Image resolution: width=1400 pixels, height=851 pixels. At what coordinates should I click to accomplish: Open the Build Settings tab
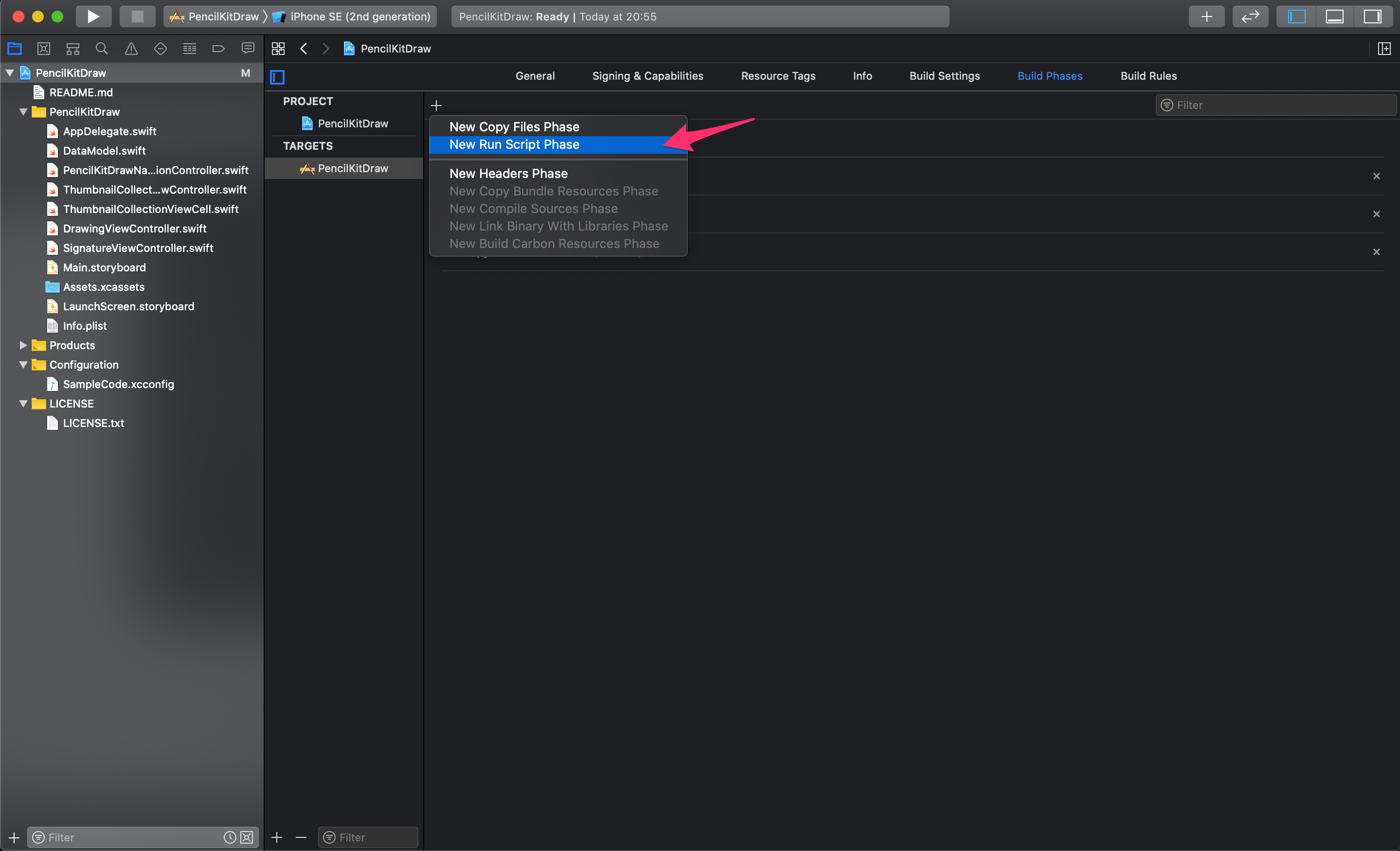[944, 76]
